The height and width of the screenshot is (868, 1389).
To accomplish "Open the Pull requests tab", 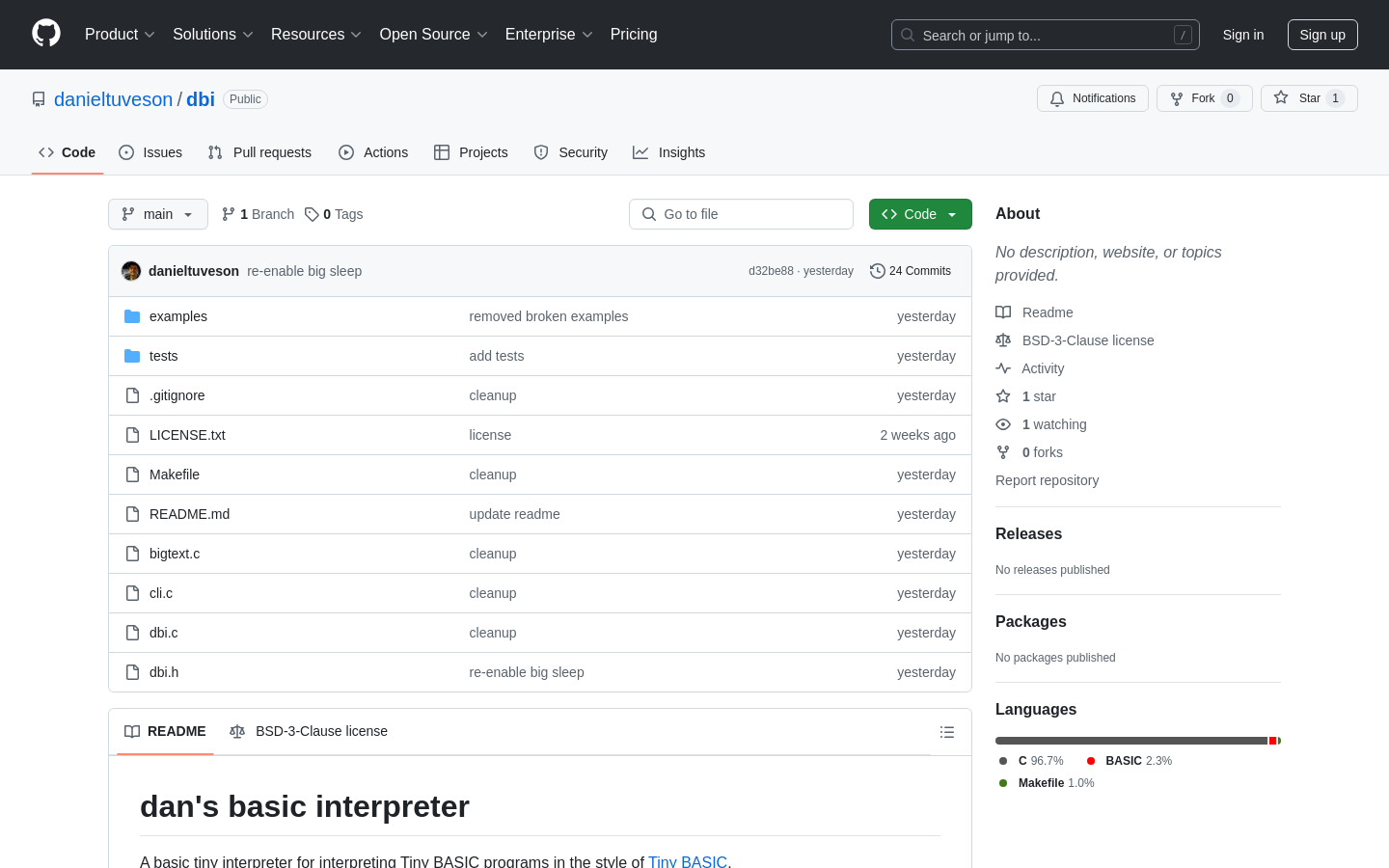I will click(x=259, y=152).
